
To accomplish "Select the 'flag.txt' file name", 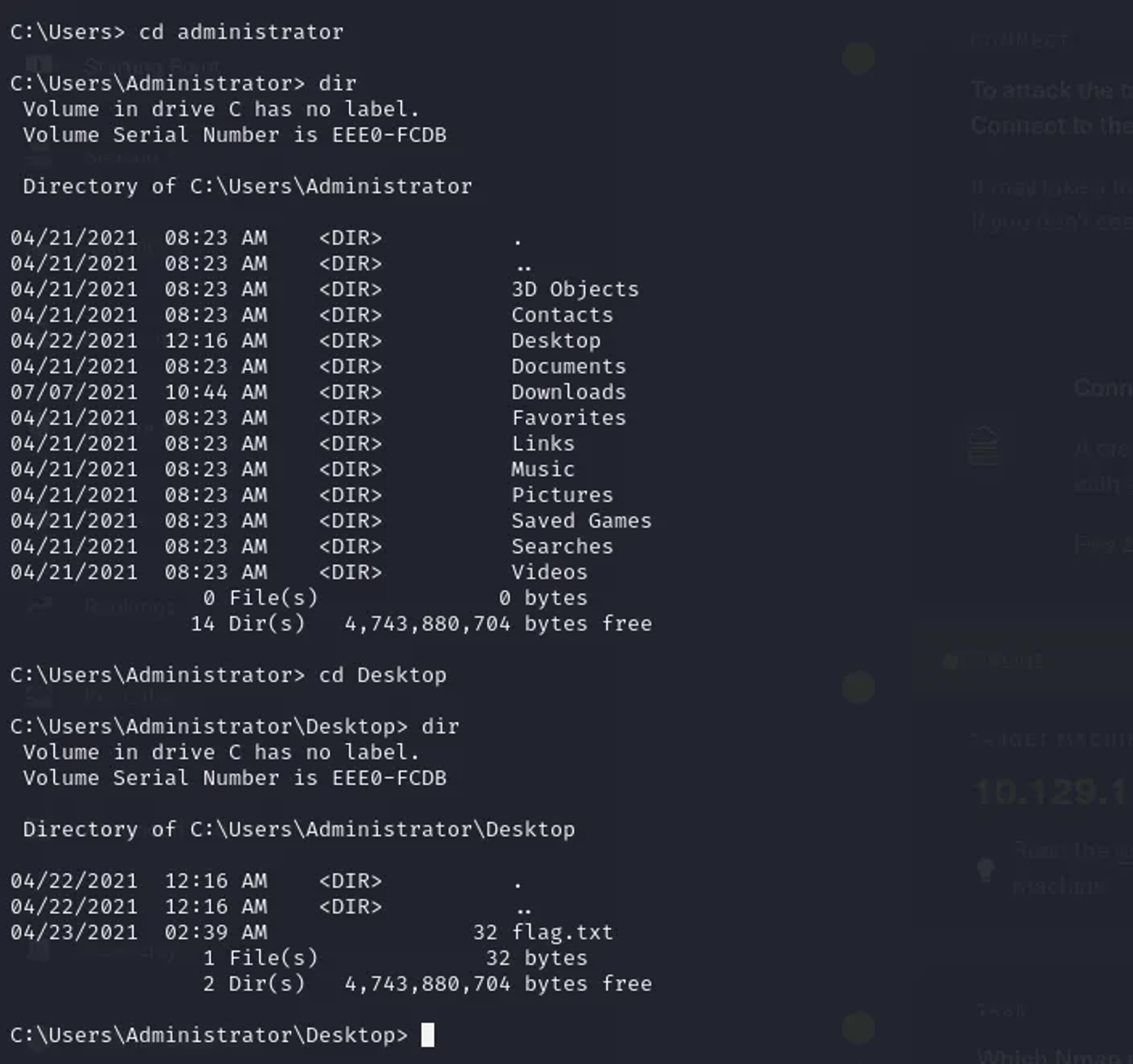I will pos(562,932).
